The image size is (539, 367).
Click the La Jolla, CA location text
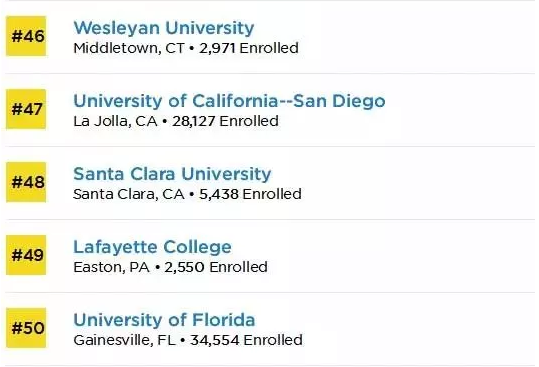point(115,121)
